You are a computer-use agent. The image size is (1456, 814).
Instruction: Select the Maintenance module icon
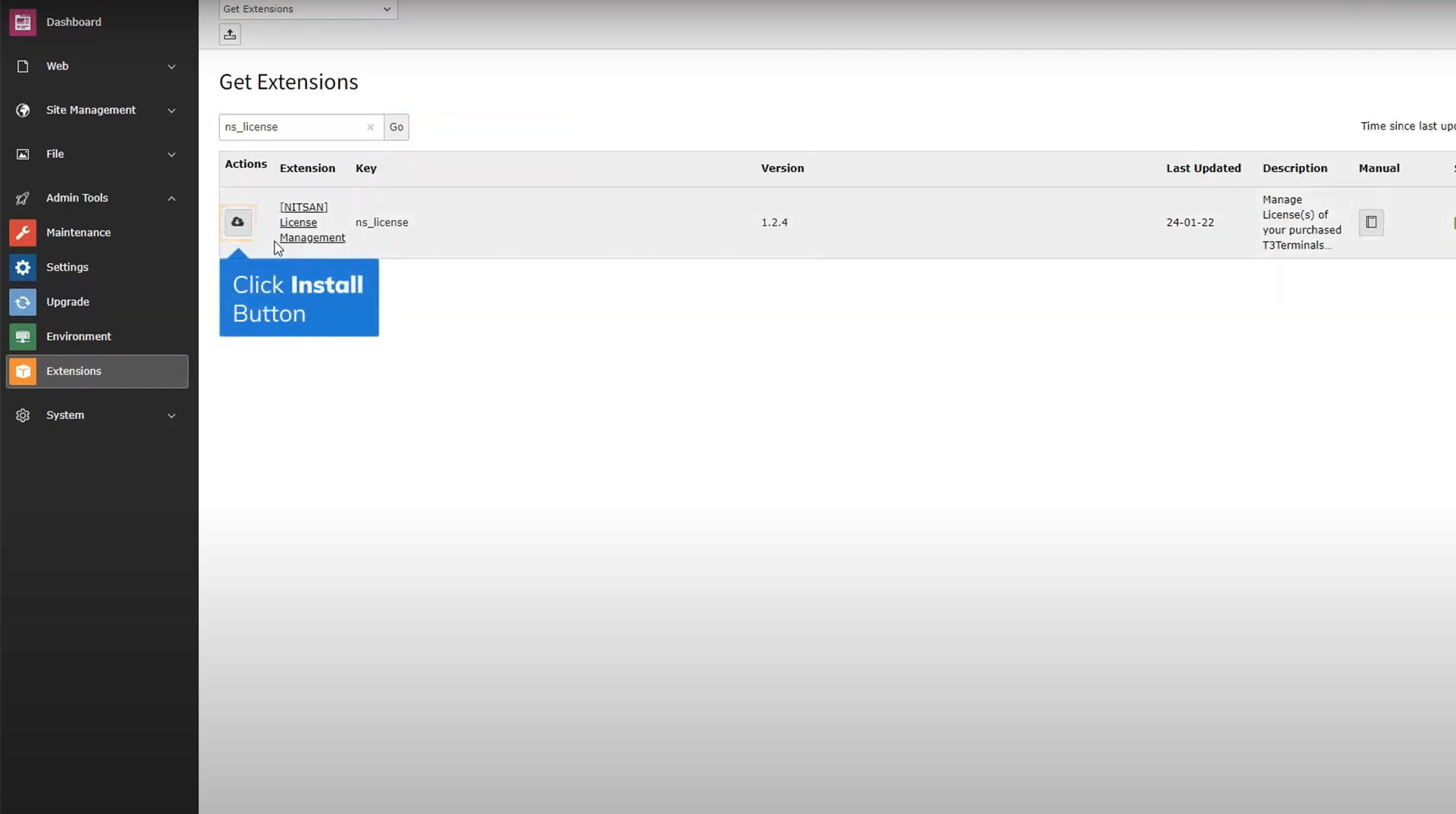click(x=23, y=233)
